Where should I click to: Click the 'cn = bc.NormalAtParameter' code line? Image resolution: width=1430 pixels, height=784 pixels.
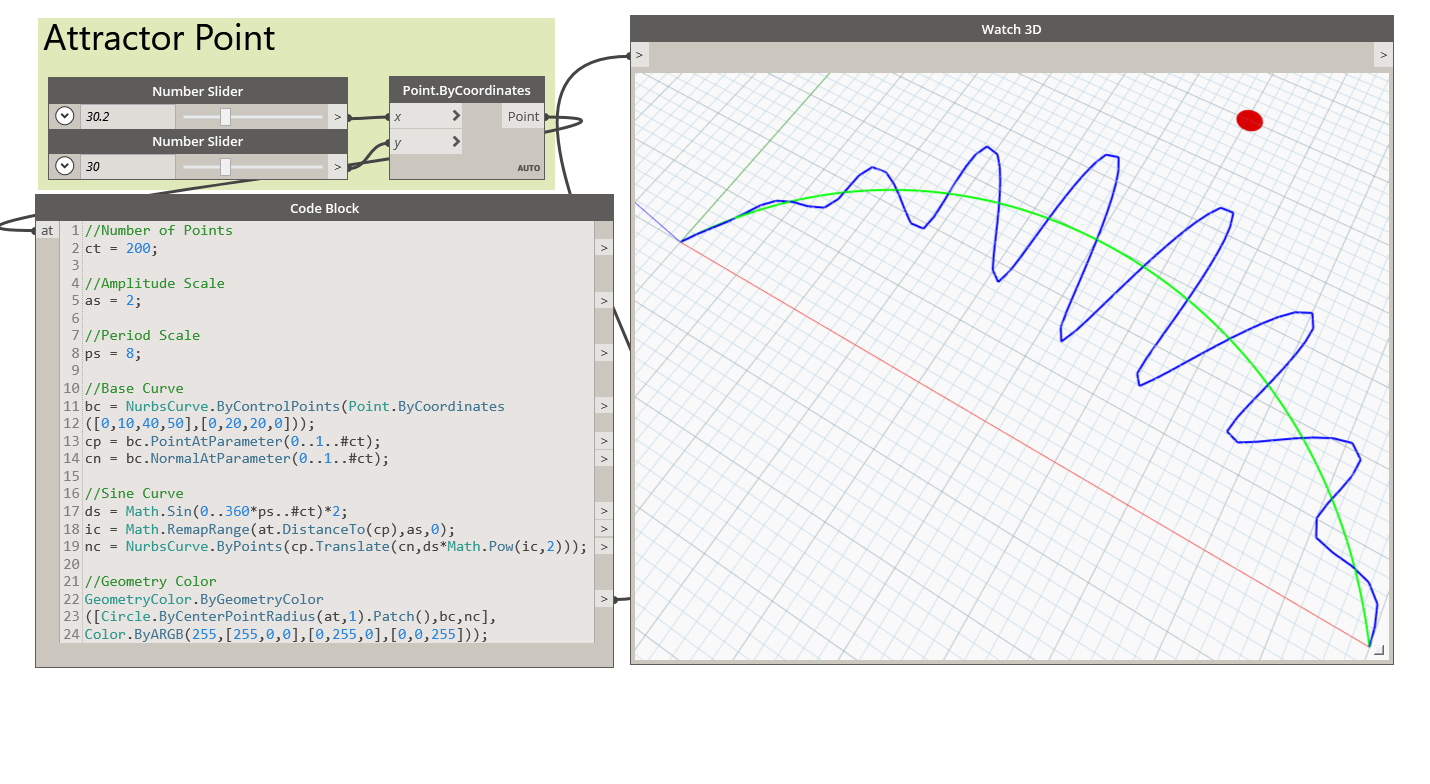(x=237, y=458)
